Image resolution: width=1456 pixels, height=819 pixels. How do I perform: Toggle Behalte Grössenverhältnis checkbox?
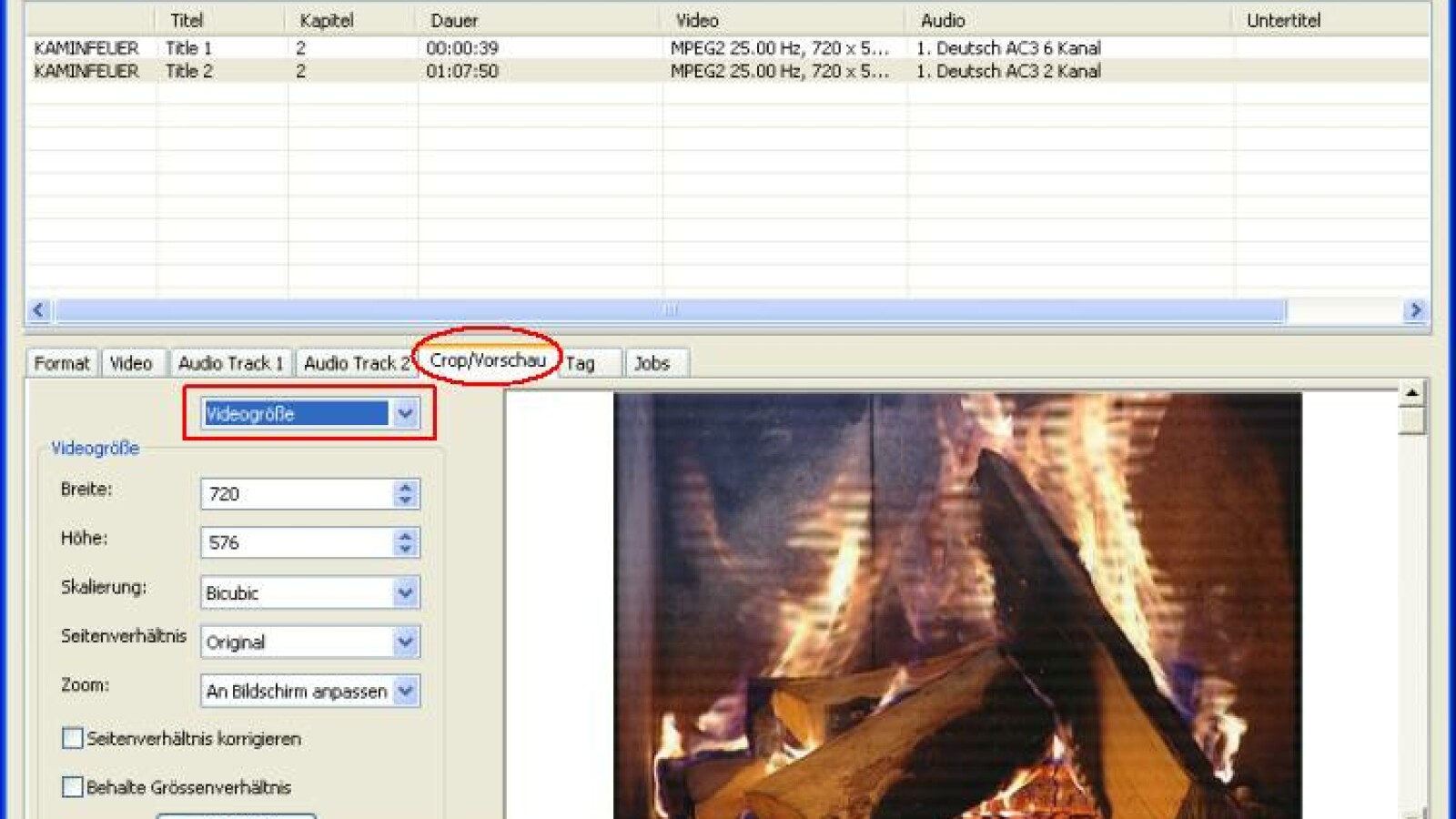73,787
